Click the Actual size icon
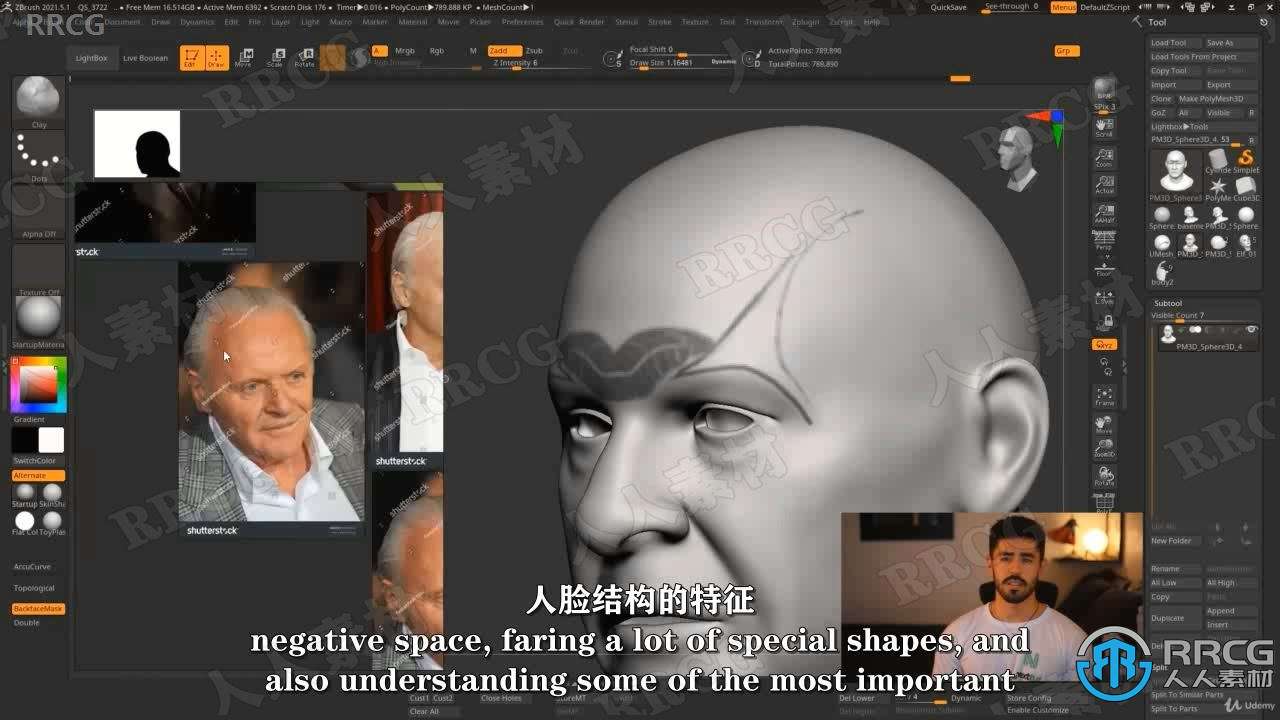Viewport: 1280px width, 720px height. (1104, 185)
